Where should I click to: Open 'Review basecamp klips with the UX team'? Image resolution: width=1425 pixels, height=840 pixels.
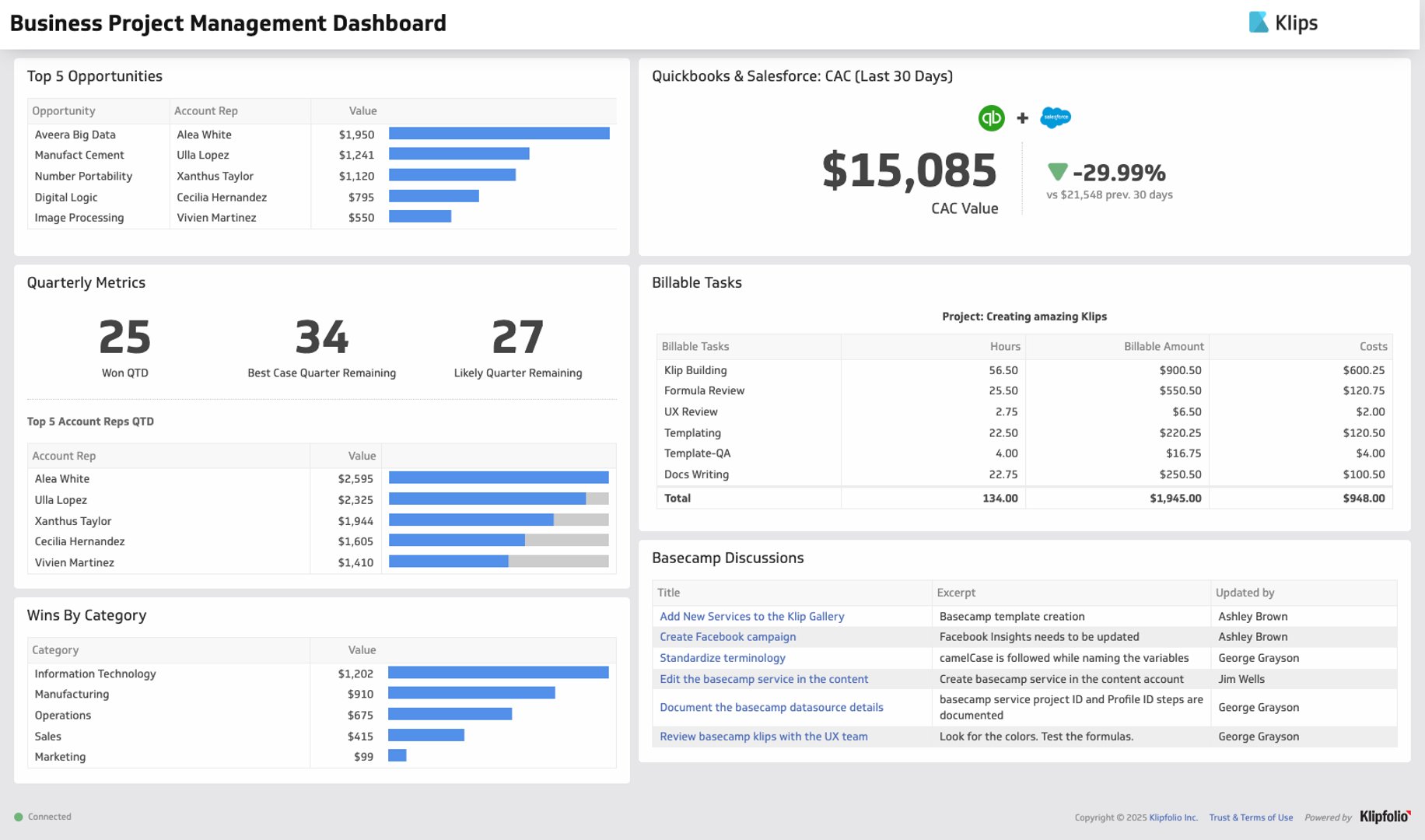[x=763, y=737]
